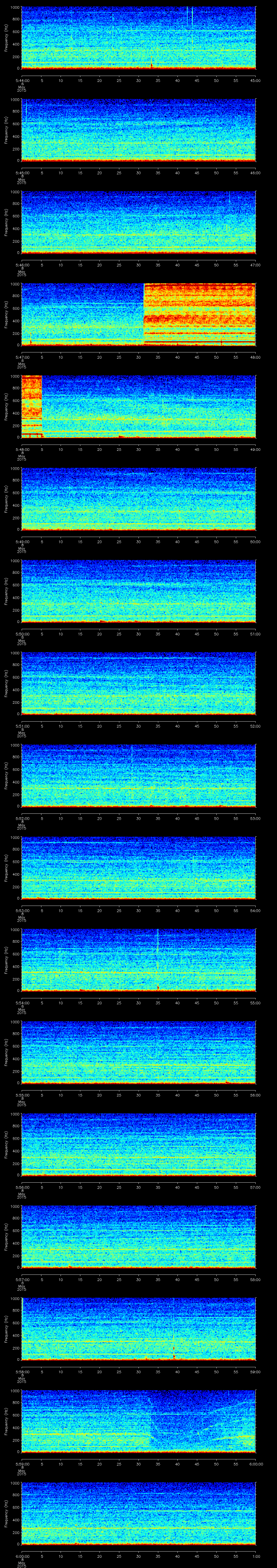The width and height of the screenshot is (277, 1568).
Task: Select the spectrogram panel starting at 5:50:00
Action: click(x=139, y=591)
